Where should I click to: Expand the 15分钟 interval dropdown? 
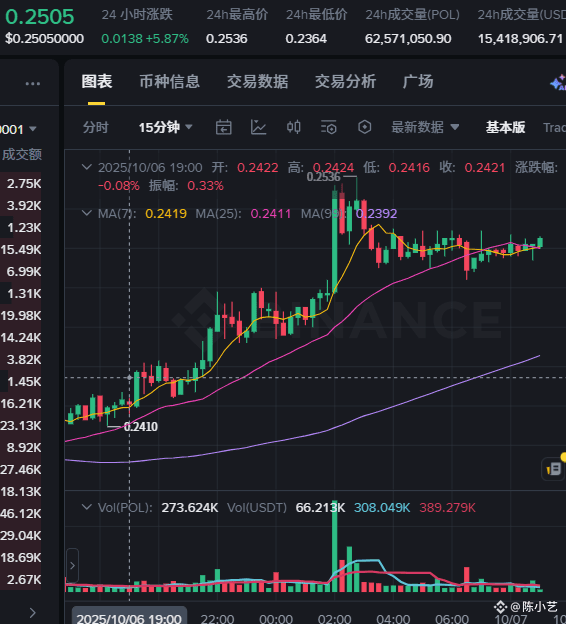pyautogui.click(x=165, y=127)
